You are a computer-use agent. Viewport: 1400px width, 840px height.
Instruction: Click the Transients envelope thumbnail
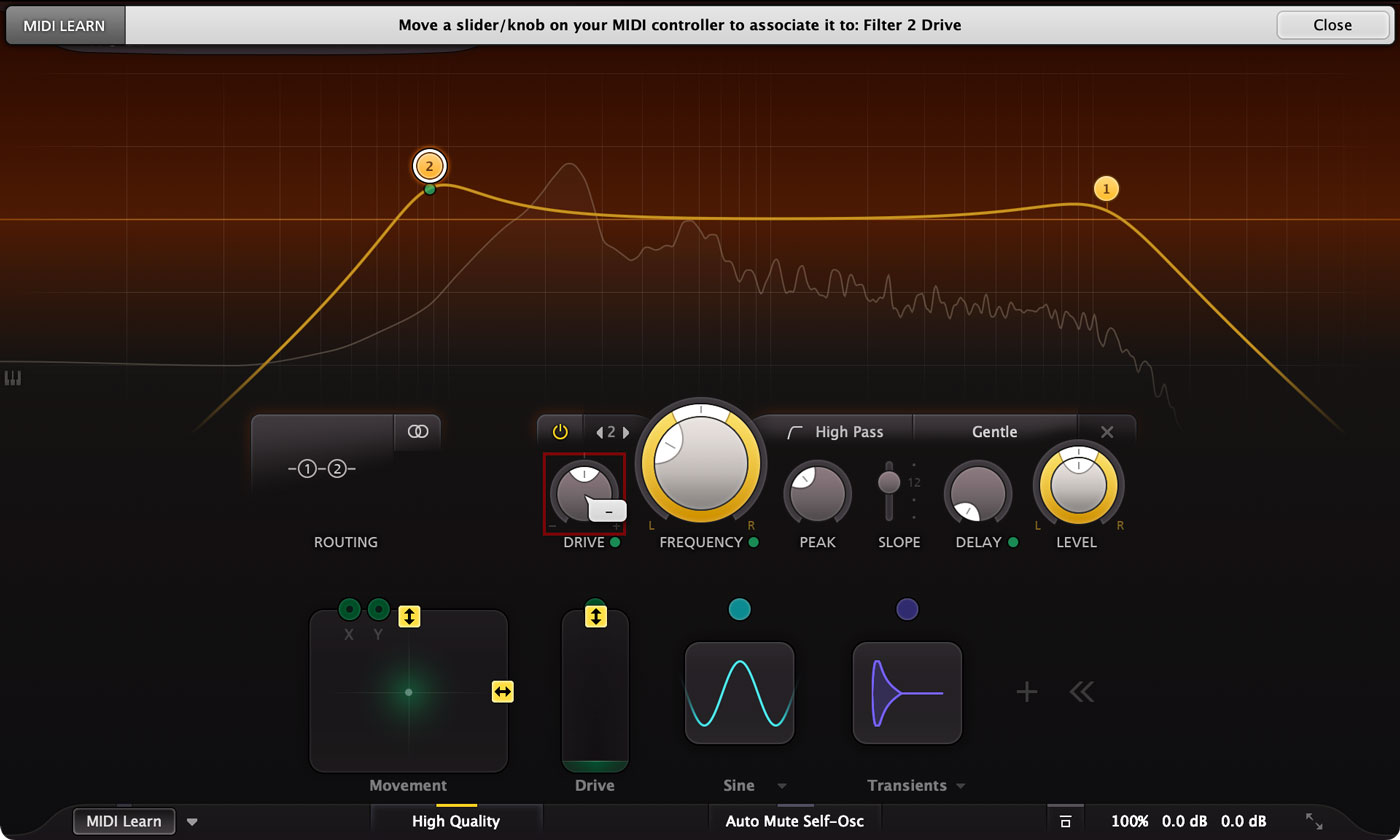[907, 693]
